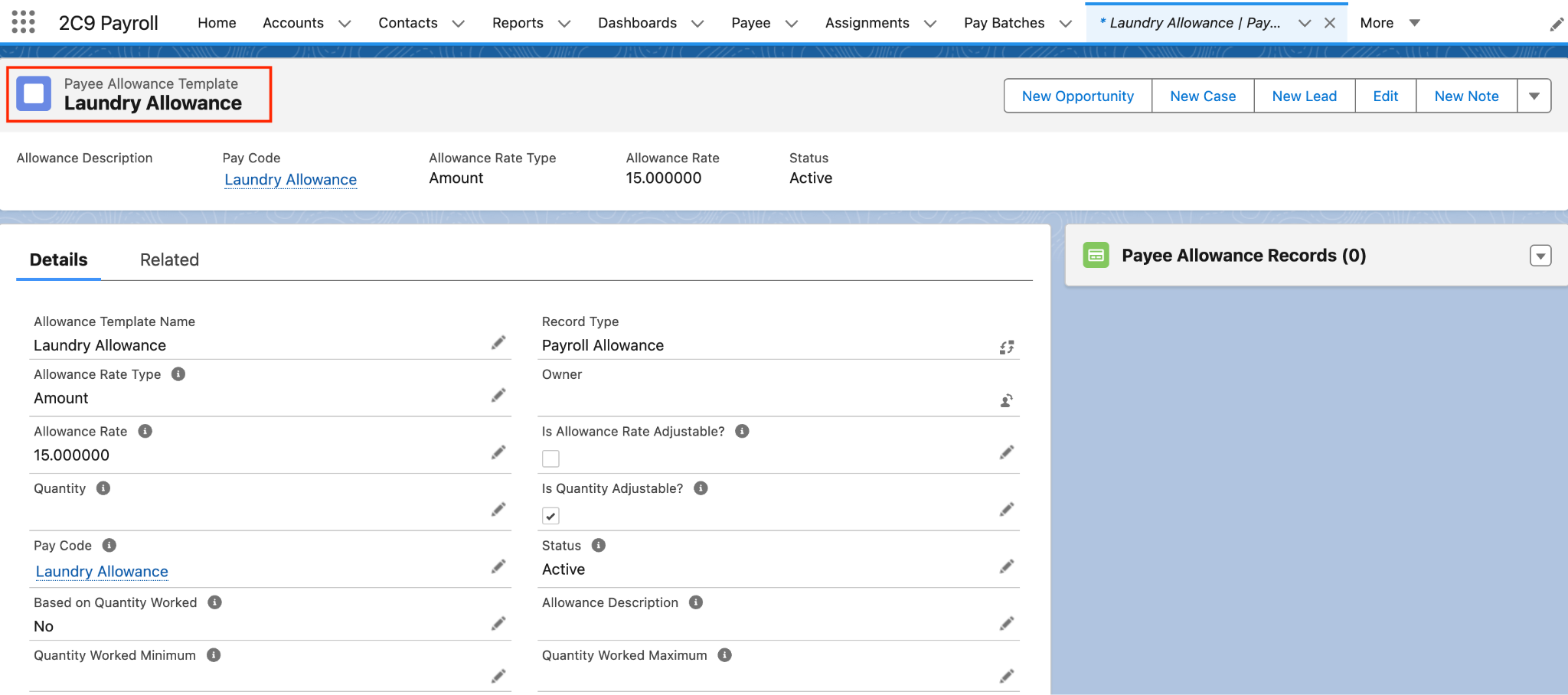Edit Quantity Worked Minimum pencil icon
Viewport: 1568px width, 695px height.
pos(498,677)
